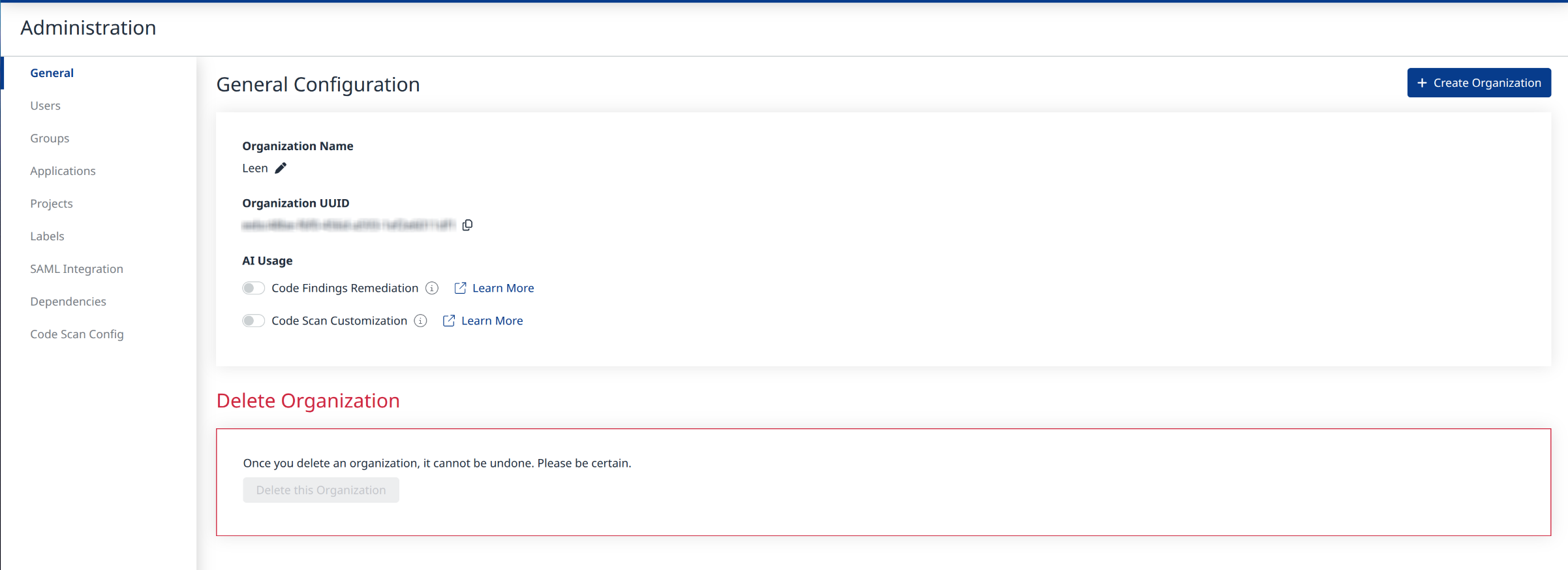This screenshot has height=570, width=1568.
Task: Click the 'AI Usage' label
Action: [x=268, y=261]
